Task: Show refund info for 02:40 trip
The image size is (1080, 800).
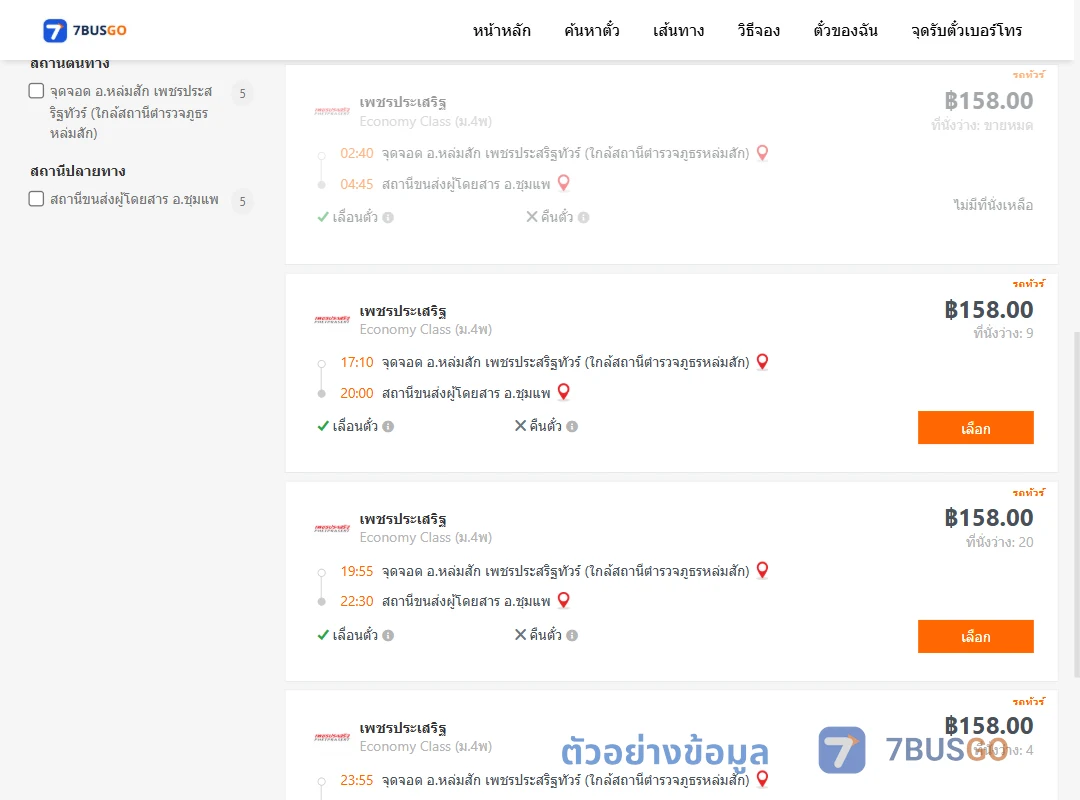Action: point(583,218)
